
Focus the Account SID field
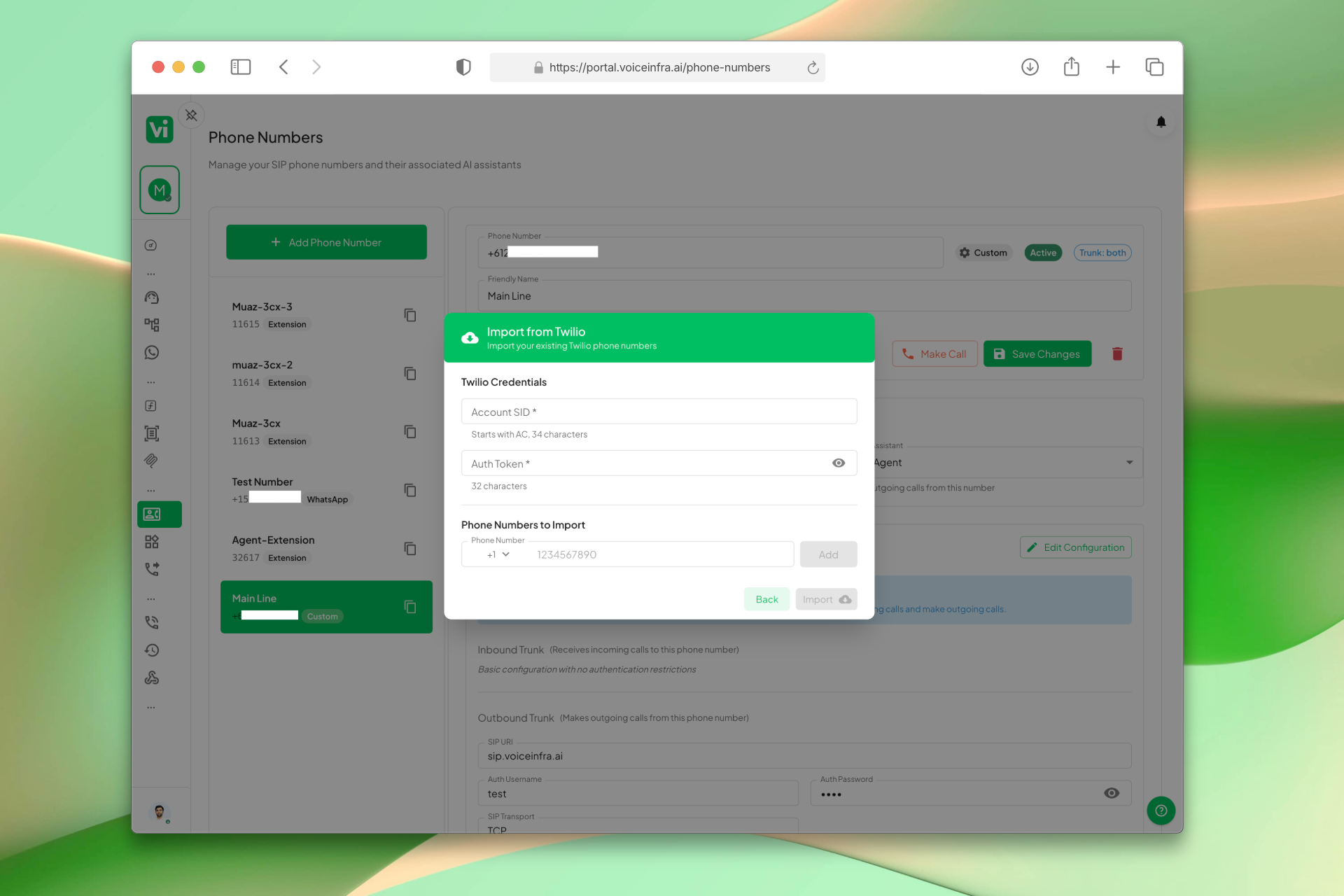point(659,412)
